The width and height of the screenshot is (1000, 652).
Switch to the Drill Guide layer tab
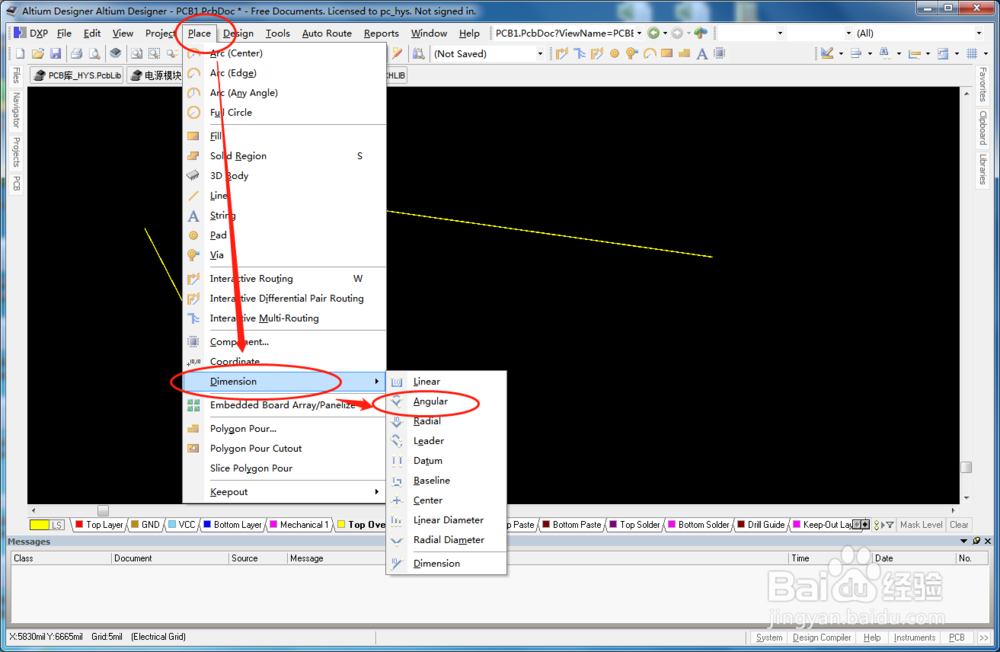pyautogui.click(x=761, y=524)
